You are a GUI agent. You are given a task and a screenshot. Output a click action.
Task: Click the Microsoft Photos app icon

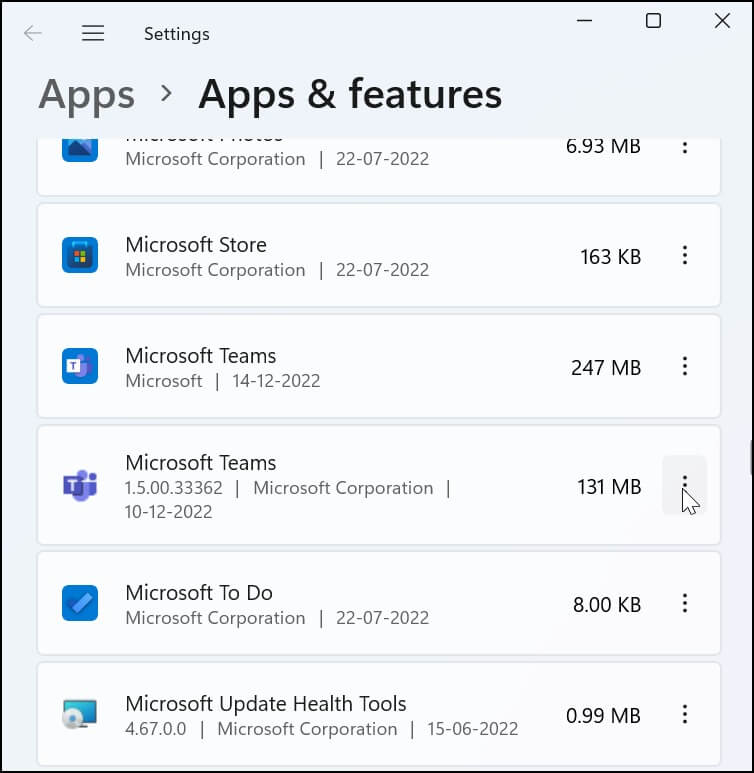click(80, 150)
